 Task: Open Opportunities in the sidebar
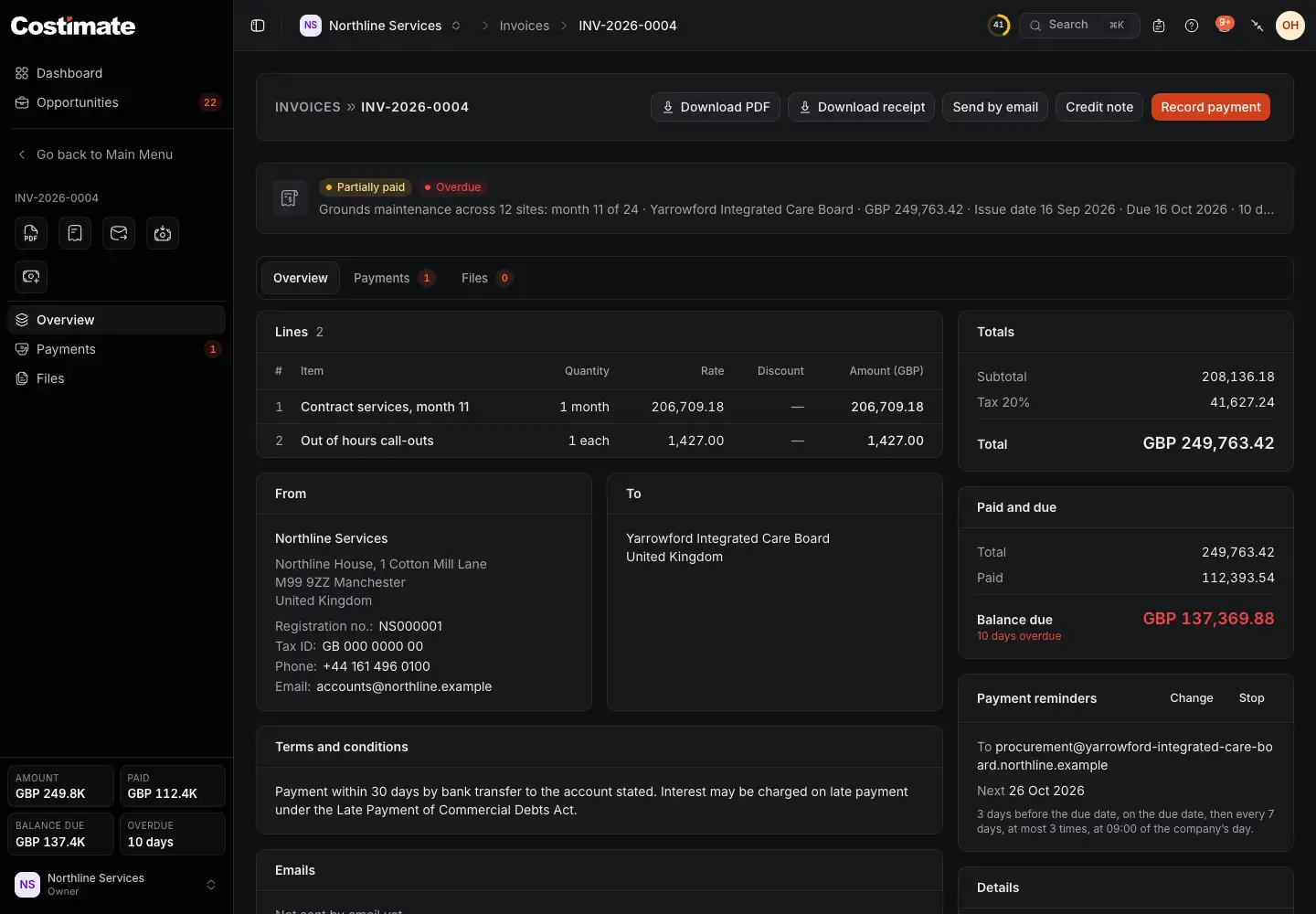pos(116,102)
